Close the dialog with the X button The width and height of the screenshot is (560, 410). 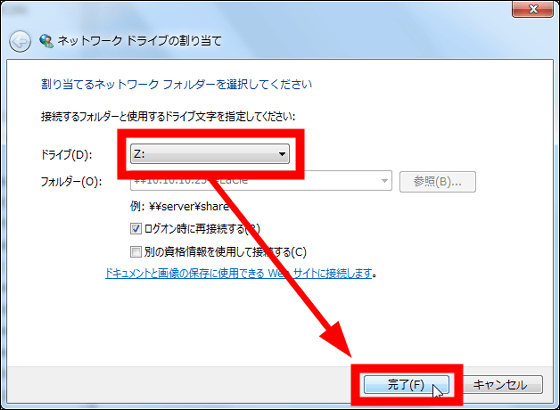[x=533, y=9]
